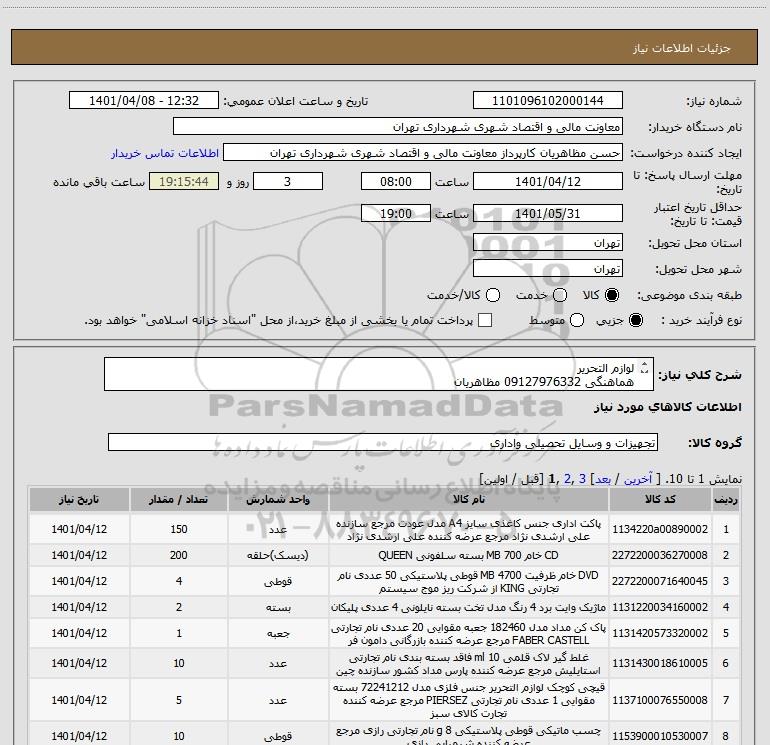The height and width of the screenshot is (745, 770).
Task: Select the کالا/خدمت radio button
Action: click(493, 295)
